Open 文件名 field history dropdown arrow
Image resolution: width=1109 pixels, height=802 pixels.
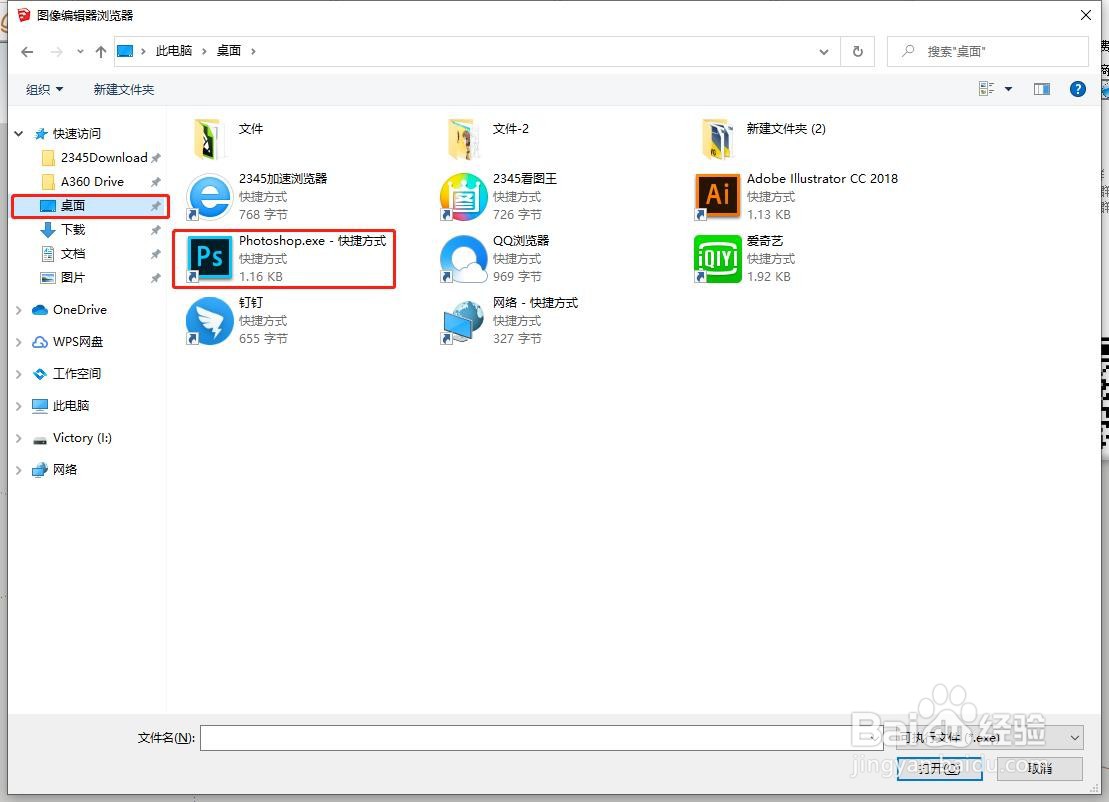[874, 738]
